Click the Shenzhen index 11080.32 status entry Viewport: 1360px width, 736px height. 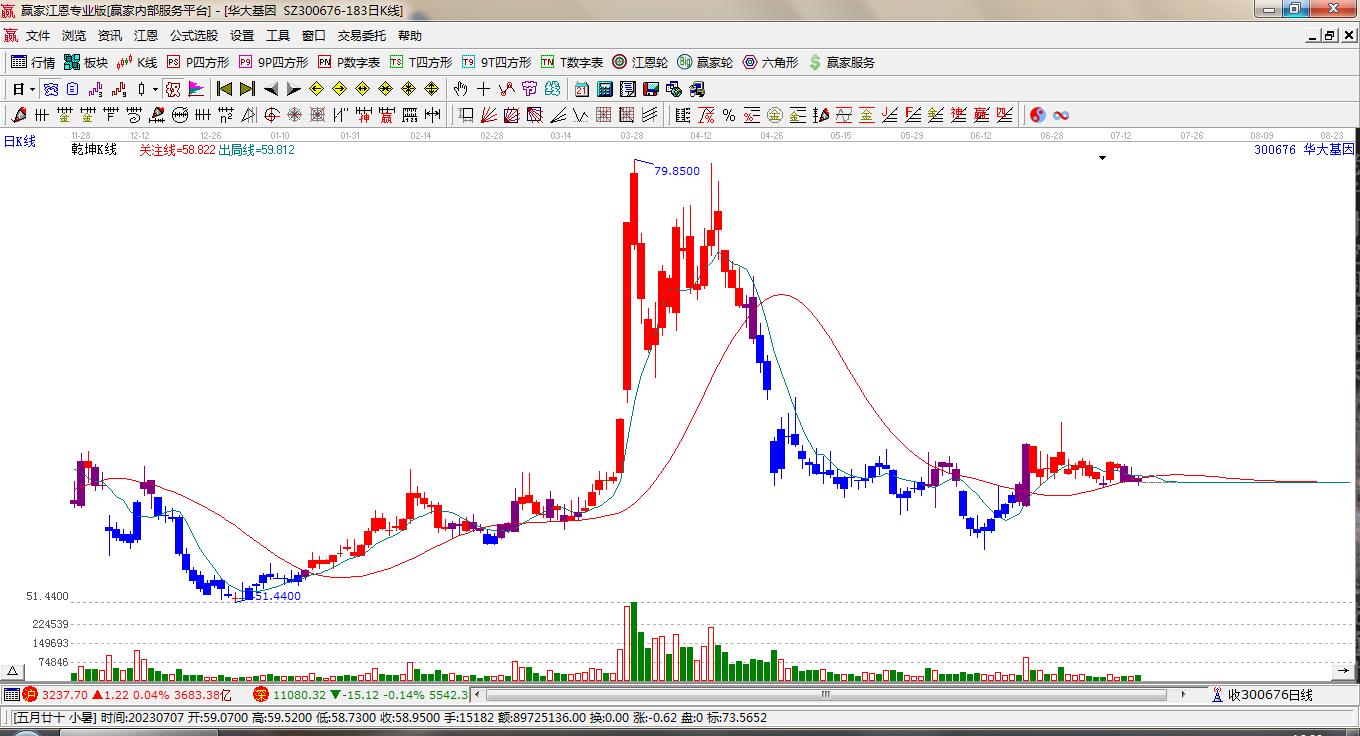360,694
